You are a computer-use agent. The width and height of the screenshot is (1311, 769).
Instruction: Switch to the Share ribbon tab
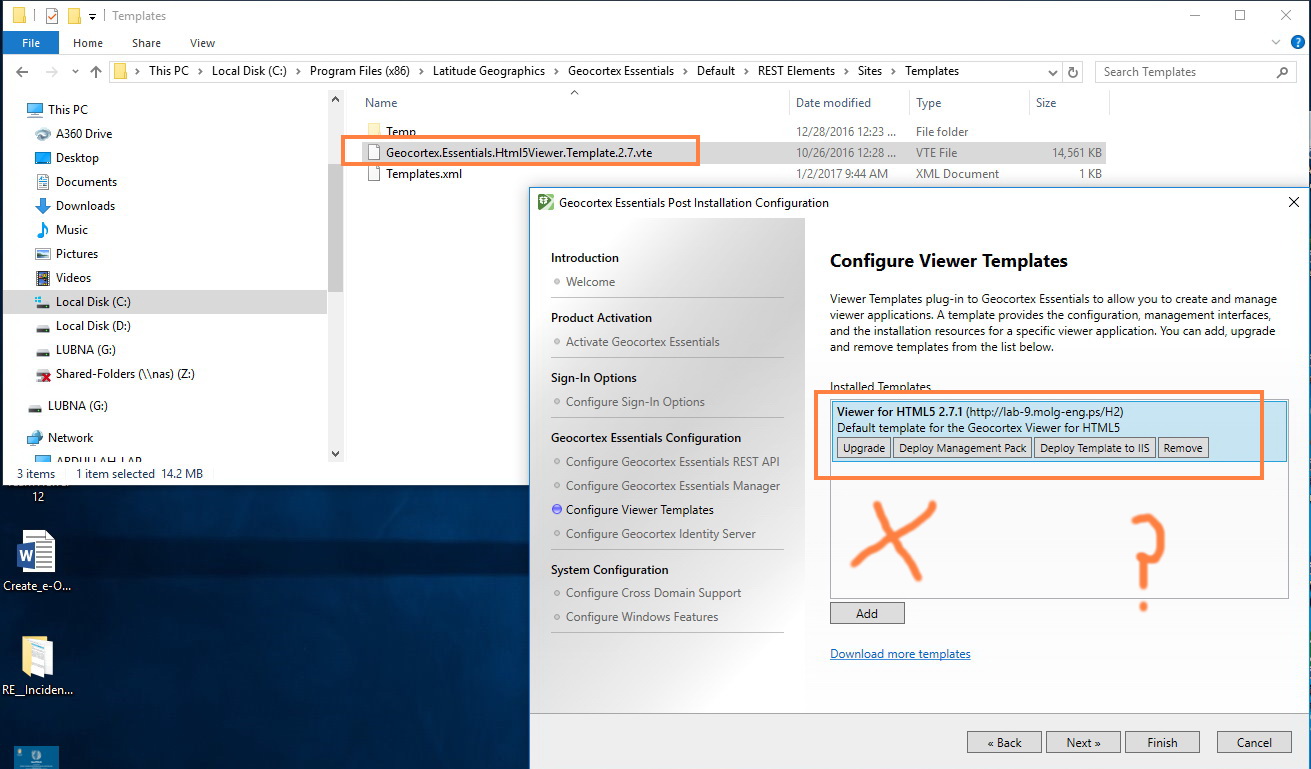pyautogui.click(x=146, y=43)
